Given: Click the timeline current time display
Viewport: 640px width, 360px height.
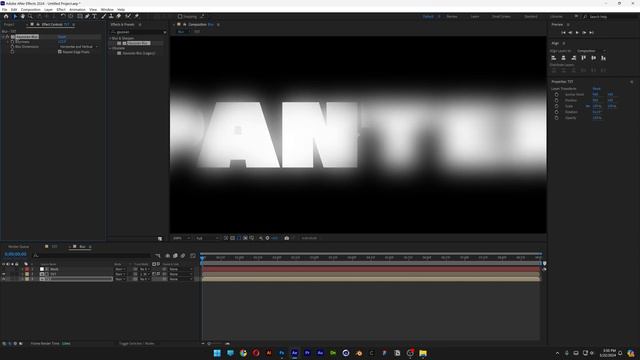Looking at the screenshot, I should [16, 254].
